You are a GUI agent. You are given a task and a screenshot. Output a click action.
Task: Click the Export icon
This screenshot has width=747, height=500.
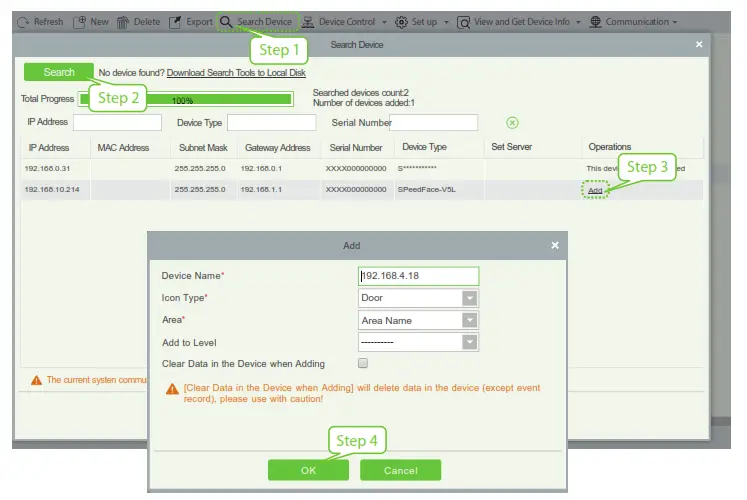(x=175, y=22)
